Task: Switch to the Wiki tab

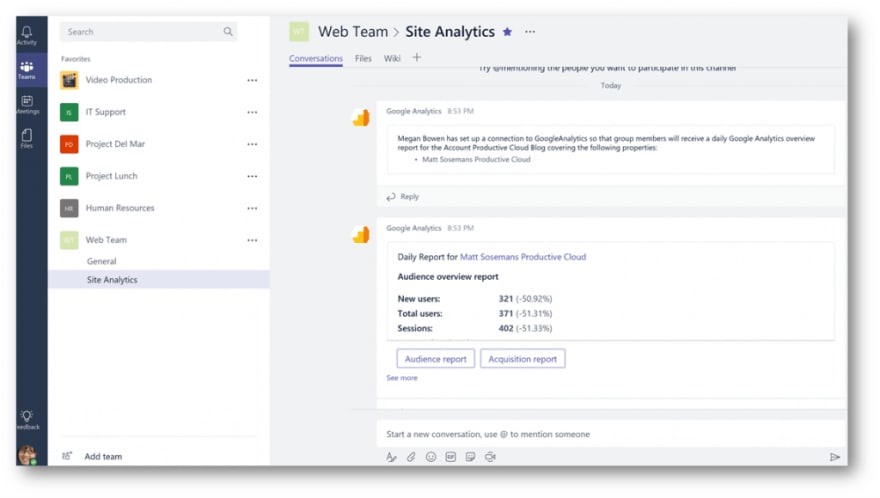Action: 392,58
